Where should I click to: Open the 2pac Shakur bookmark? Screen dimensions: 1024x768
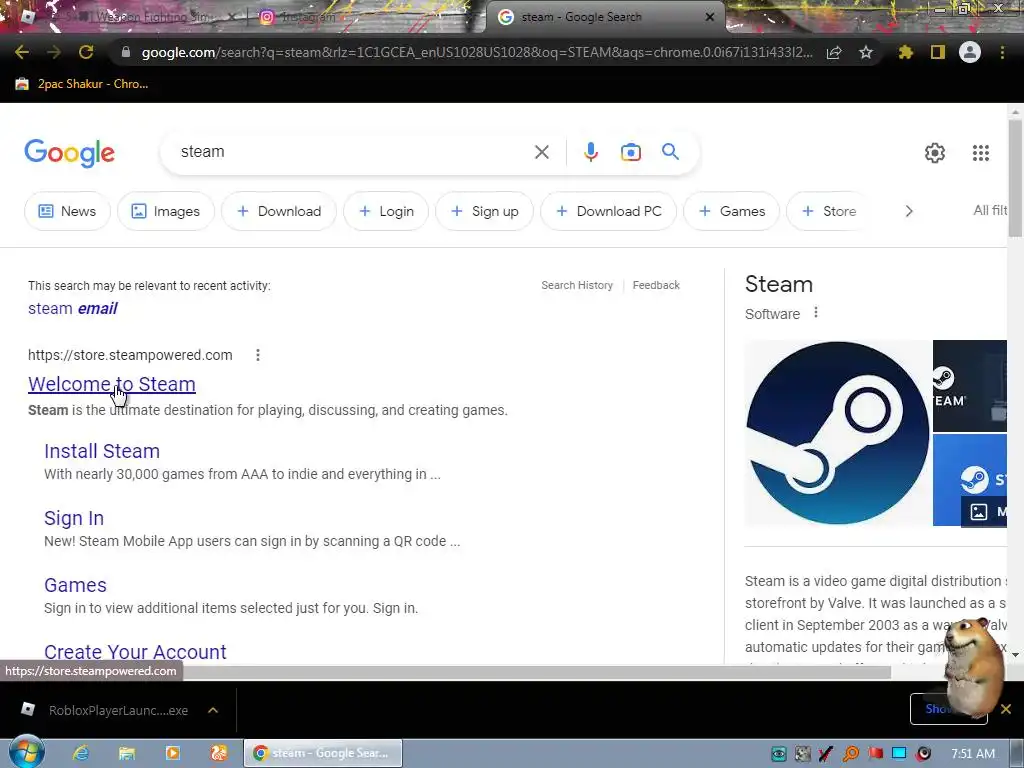pyautogui.click(x=82, y=84)
